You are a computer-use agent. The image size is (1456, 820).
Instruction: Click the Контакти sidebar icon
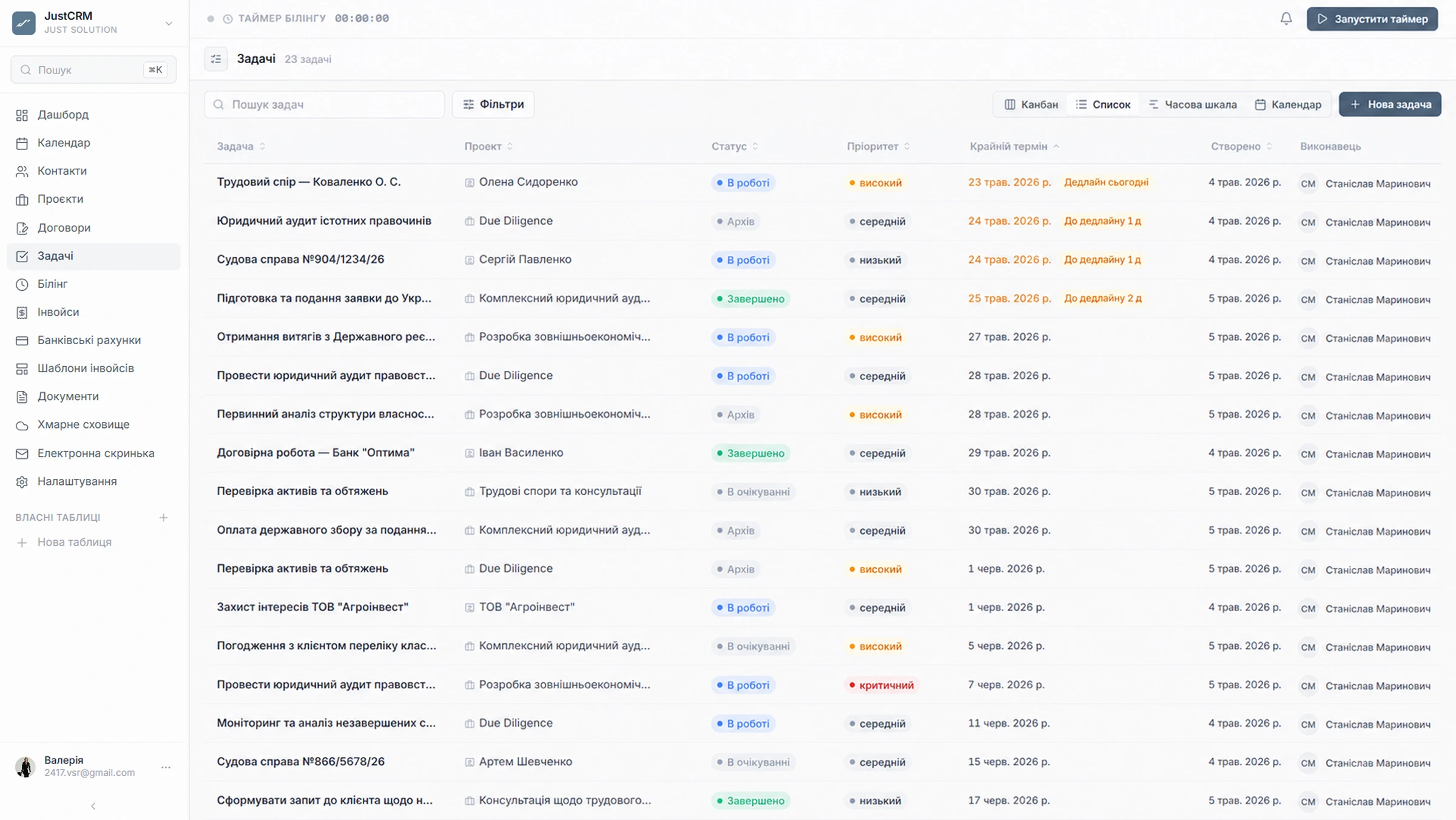(x=22, y=171)
